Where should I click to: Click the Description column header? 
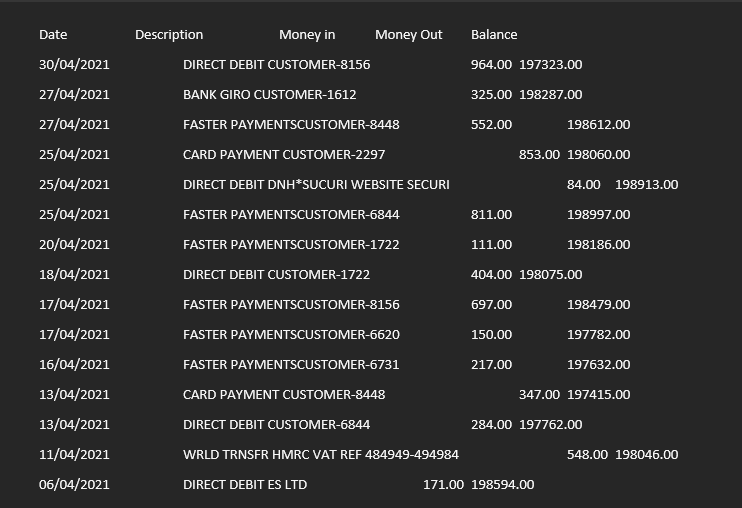pyautogui.click(x=169, y=35)
